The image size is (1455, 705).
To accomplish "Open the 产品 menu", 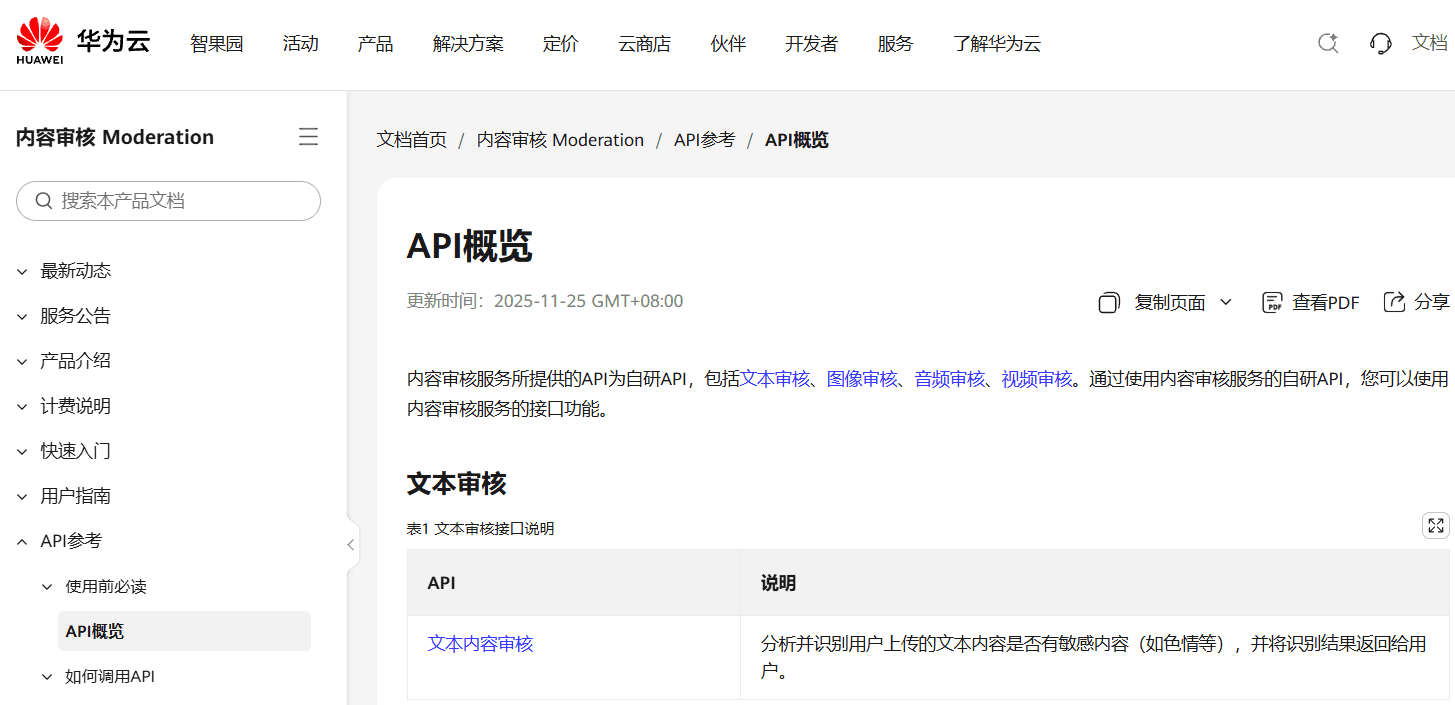I will coord(375,43).
